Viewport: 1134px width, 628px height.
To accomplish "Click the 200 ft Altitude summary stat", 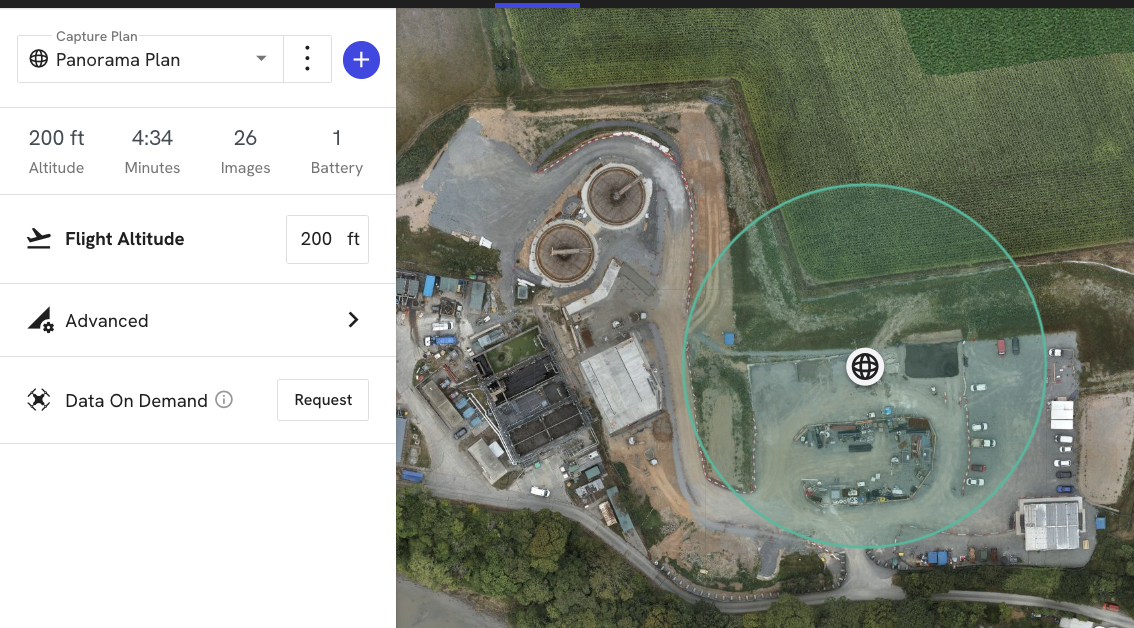I will click(57, 151).
